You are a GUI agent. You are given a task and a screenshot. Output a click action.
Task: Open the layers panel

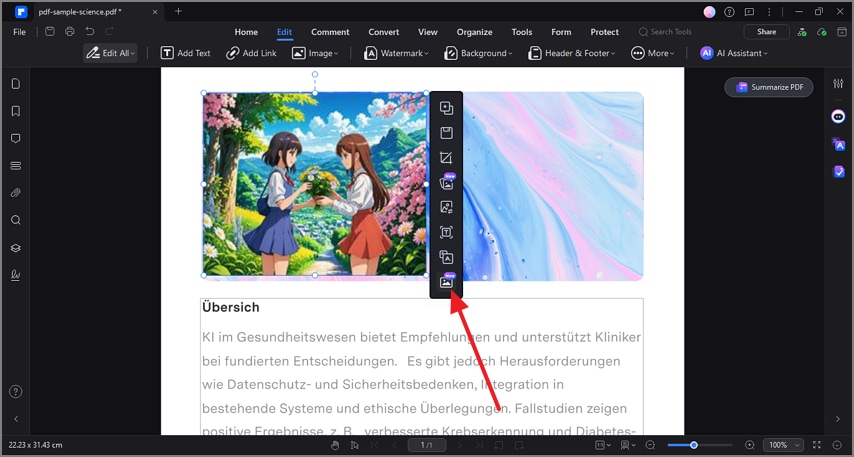click(16, 248)
